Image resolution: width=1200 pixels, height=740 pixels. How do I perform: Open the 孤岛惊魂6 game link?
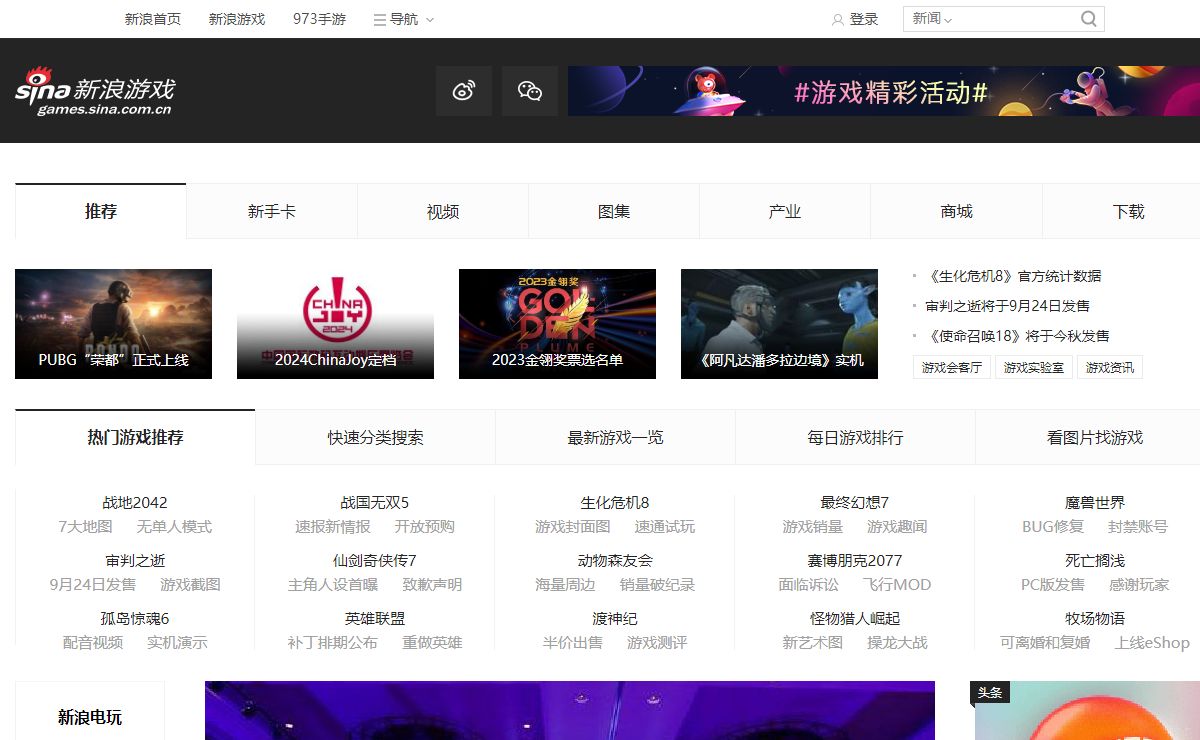pyautogui.click(x=135, y=618)
